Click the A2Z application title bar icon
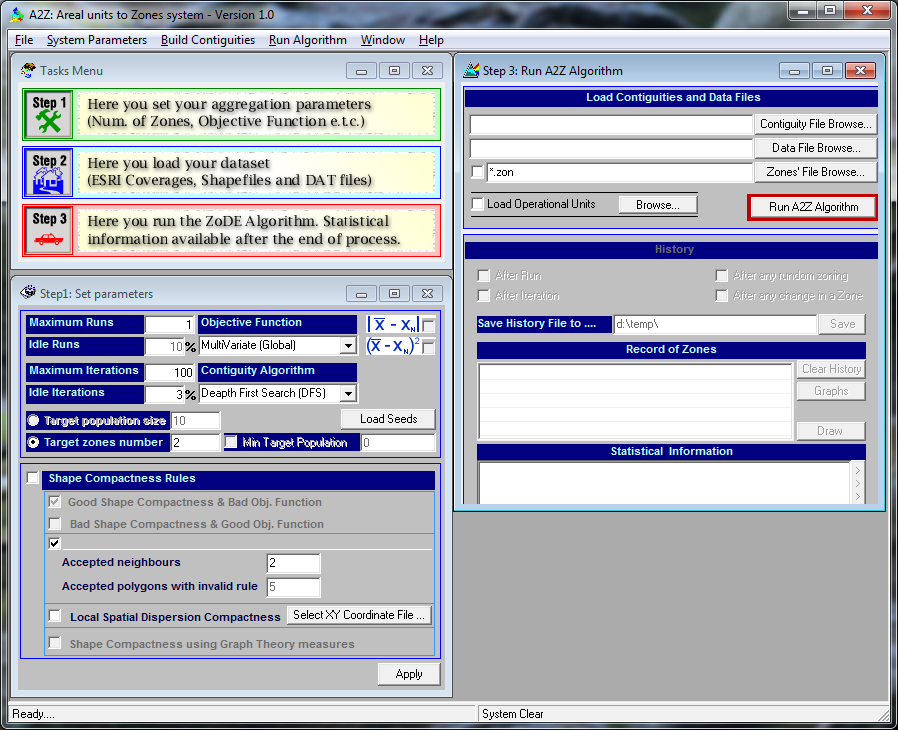Image resolution: width=898 pixels, height=730 pixels. (x=17, y=13)
